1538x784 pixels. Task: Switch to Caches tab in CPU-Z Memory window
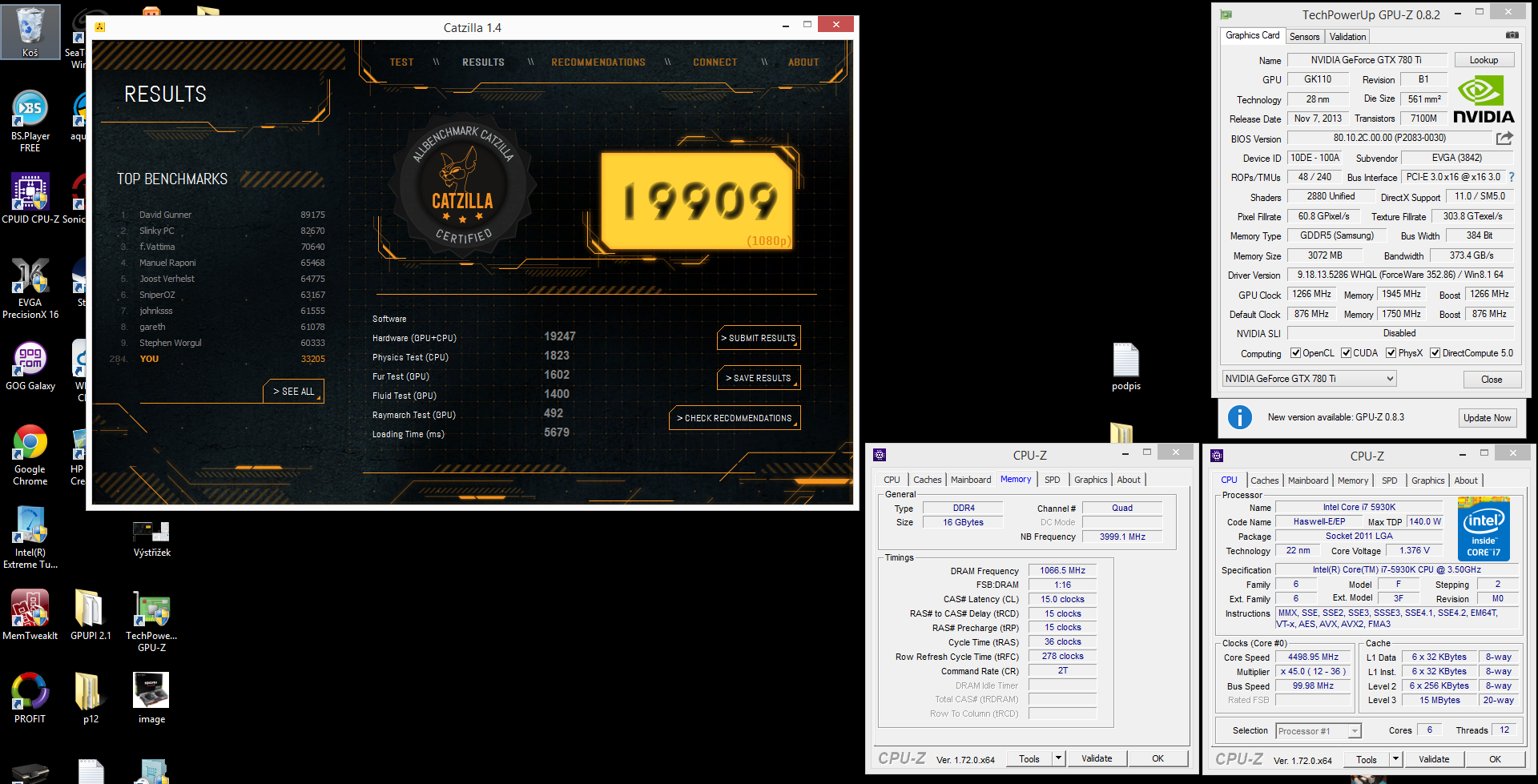[928, 480]
